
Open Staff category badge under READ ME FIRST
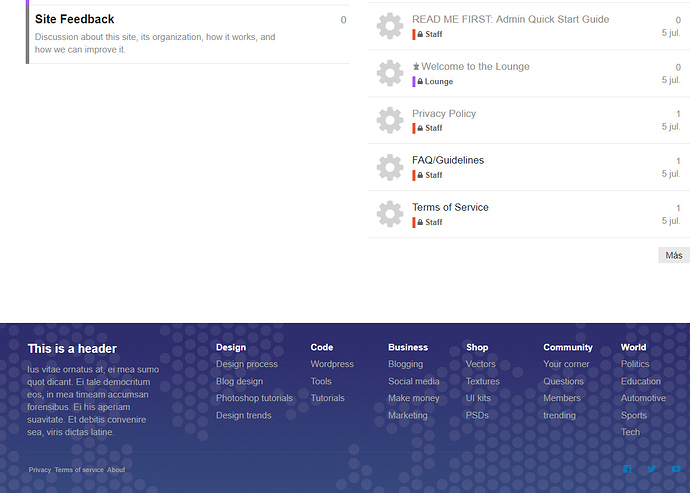427,34
